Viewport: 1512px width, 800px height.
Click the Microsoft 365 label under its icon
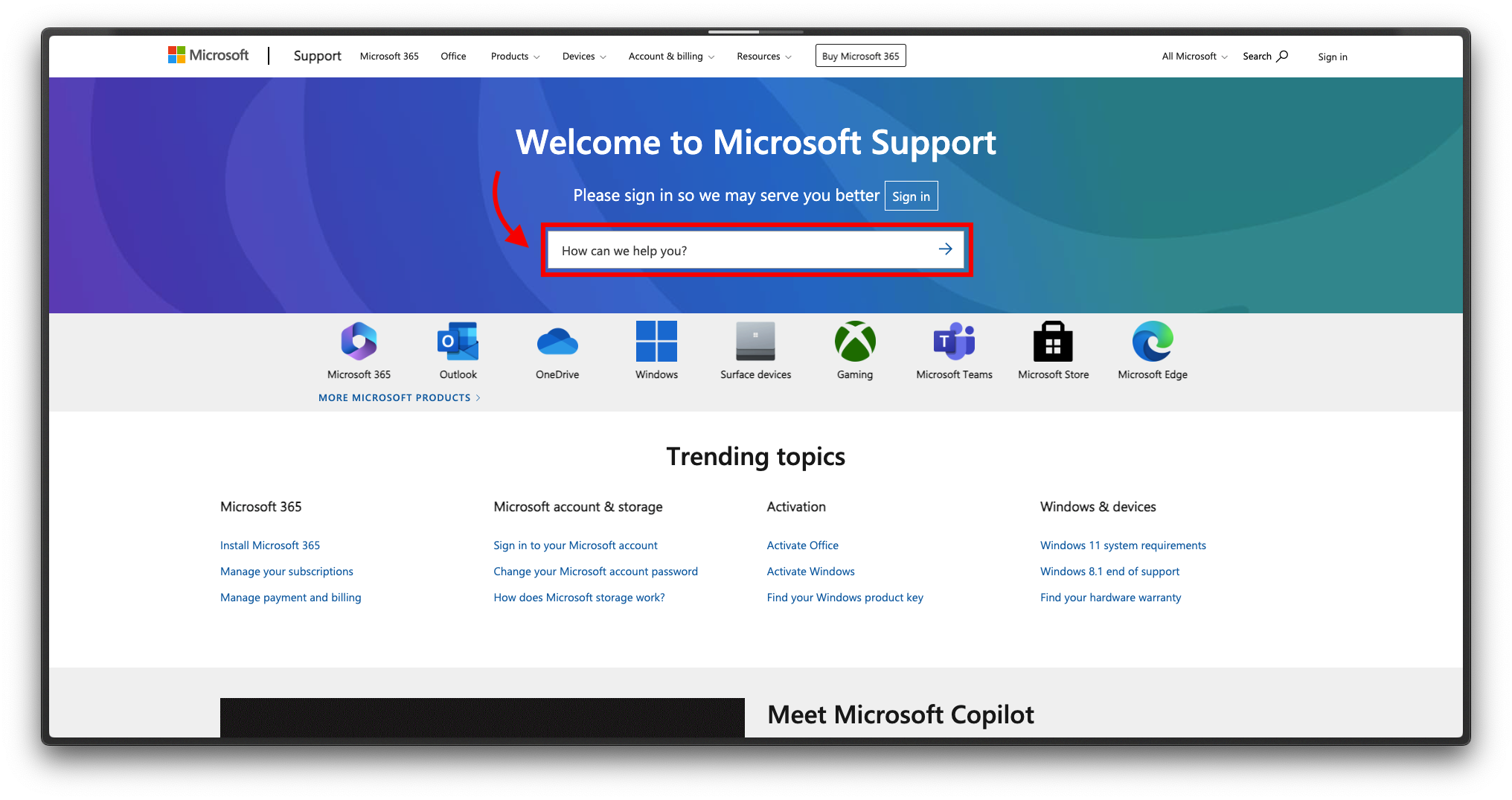click(359, 375)
